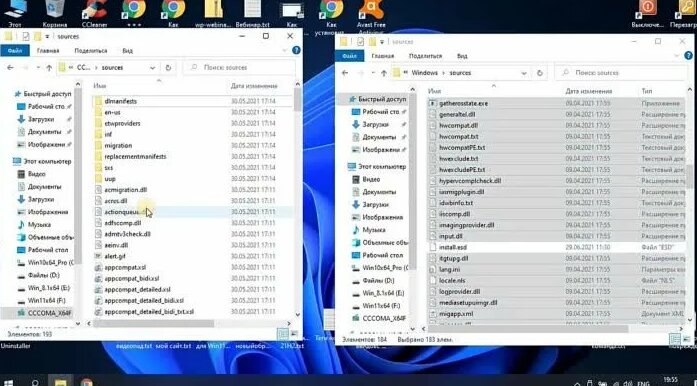697x386 pixels.
Task: Open CCleaner desktop shortcut
Action: point(95,13)
